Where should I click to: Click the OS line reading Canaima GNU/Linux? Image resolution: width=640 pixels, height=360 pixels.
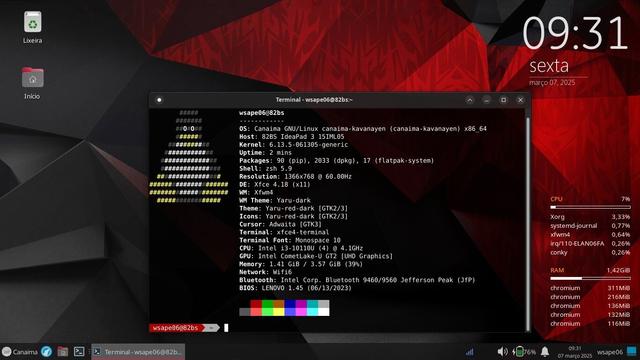(363, 129)
